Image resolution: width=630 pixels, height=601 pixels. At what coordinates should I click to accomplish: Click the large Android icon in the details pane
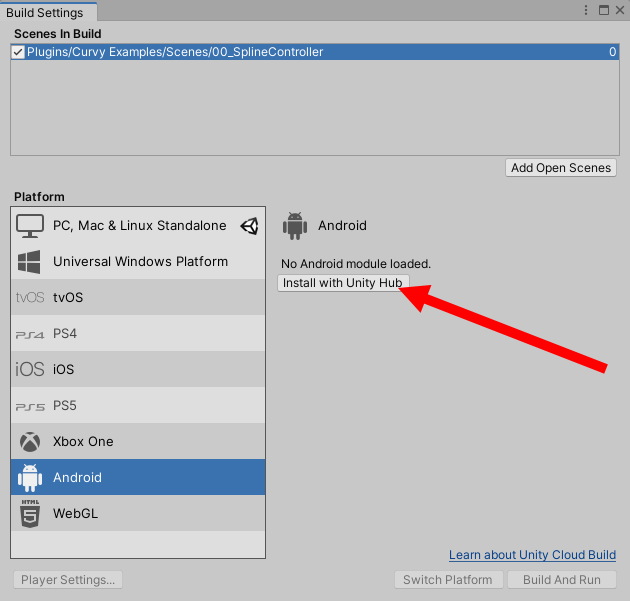[x=295, y=226]
